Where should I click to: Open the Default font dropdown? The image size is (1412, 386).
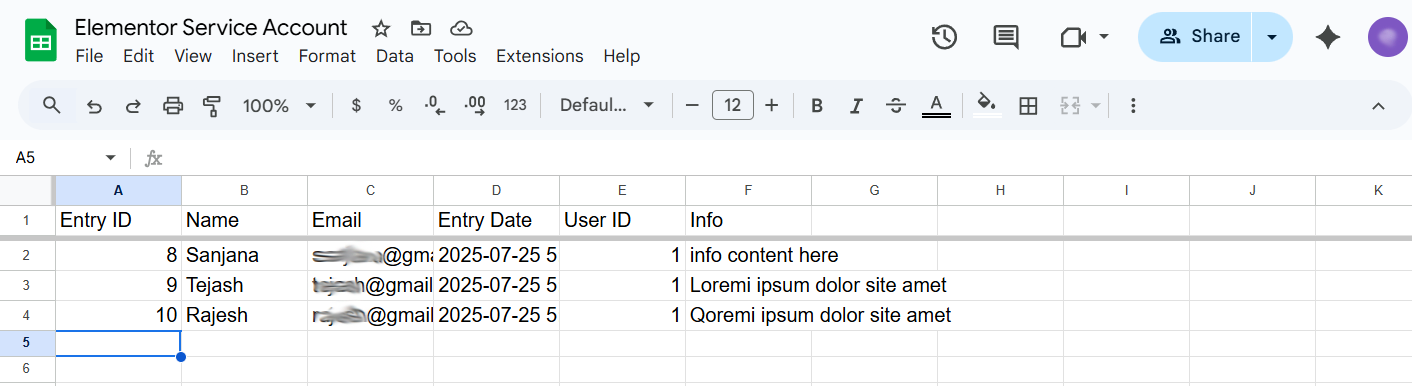(607, 105)
